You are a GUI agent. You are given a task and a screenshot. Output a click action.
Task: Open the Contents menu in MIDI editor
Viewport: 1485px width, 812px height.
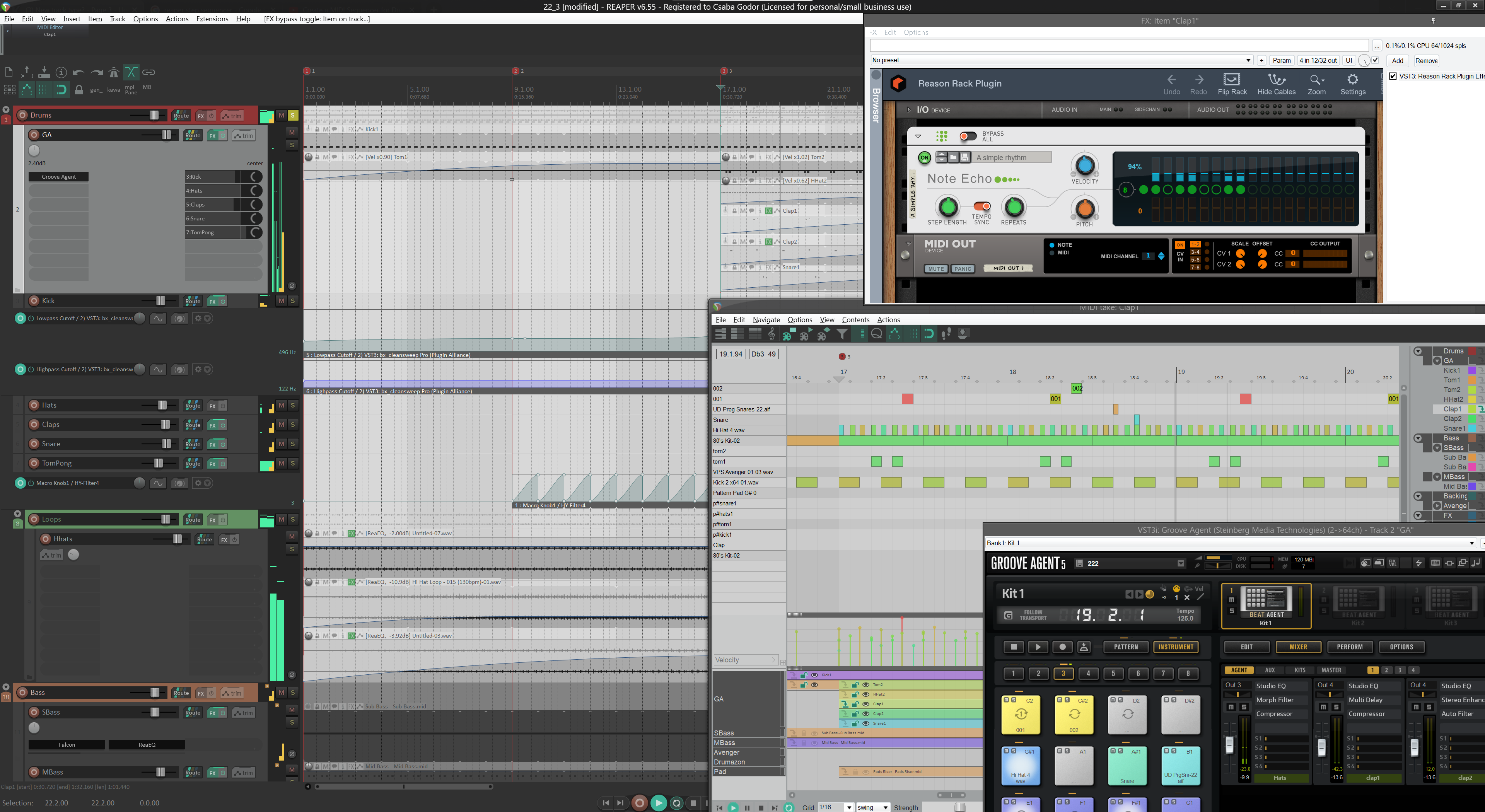(855, 320)
